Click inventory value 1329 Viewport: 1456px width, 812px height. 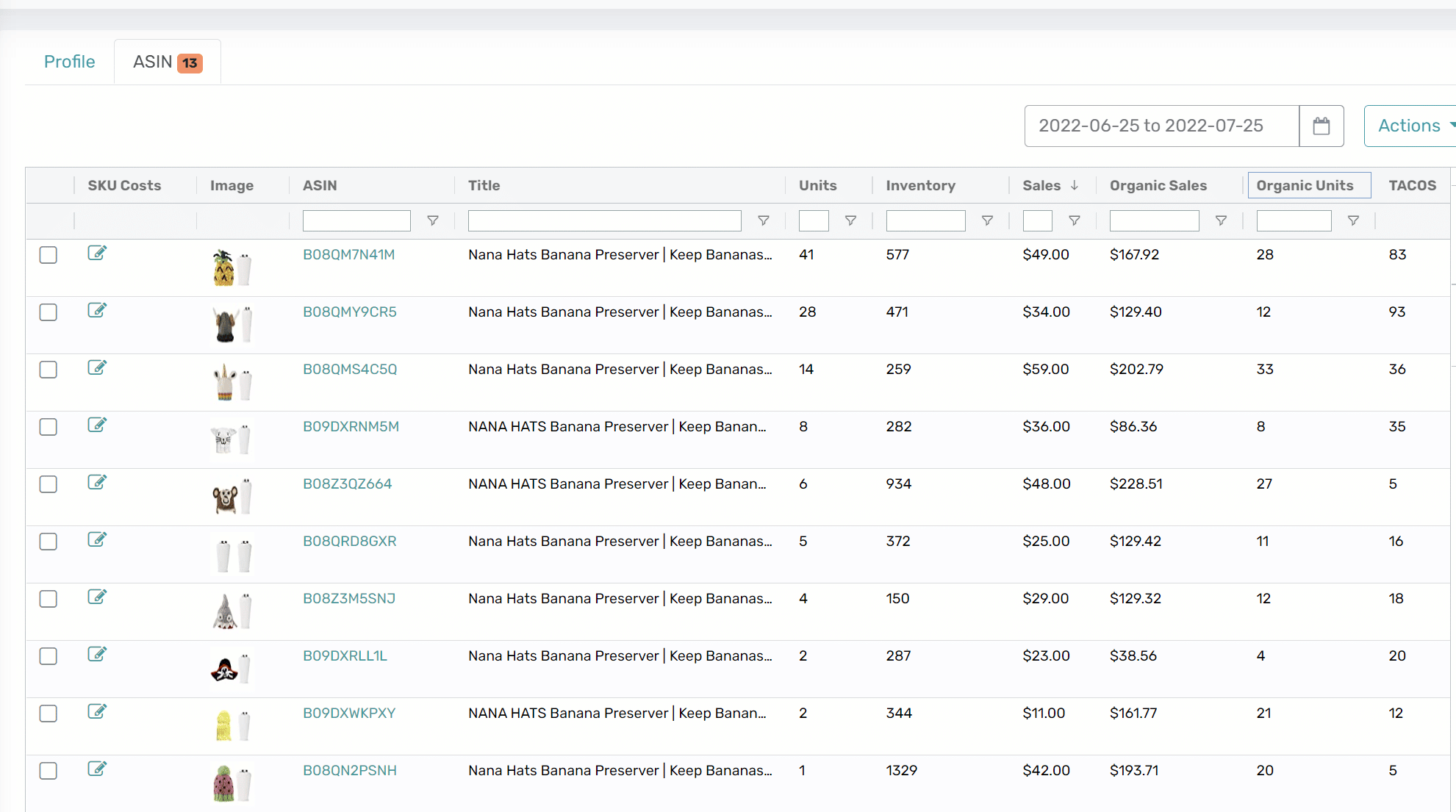902,770
